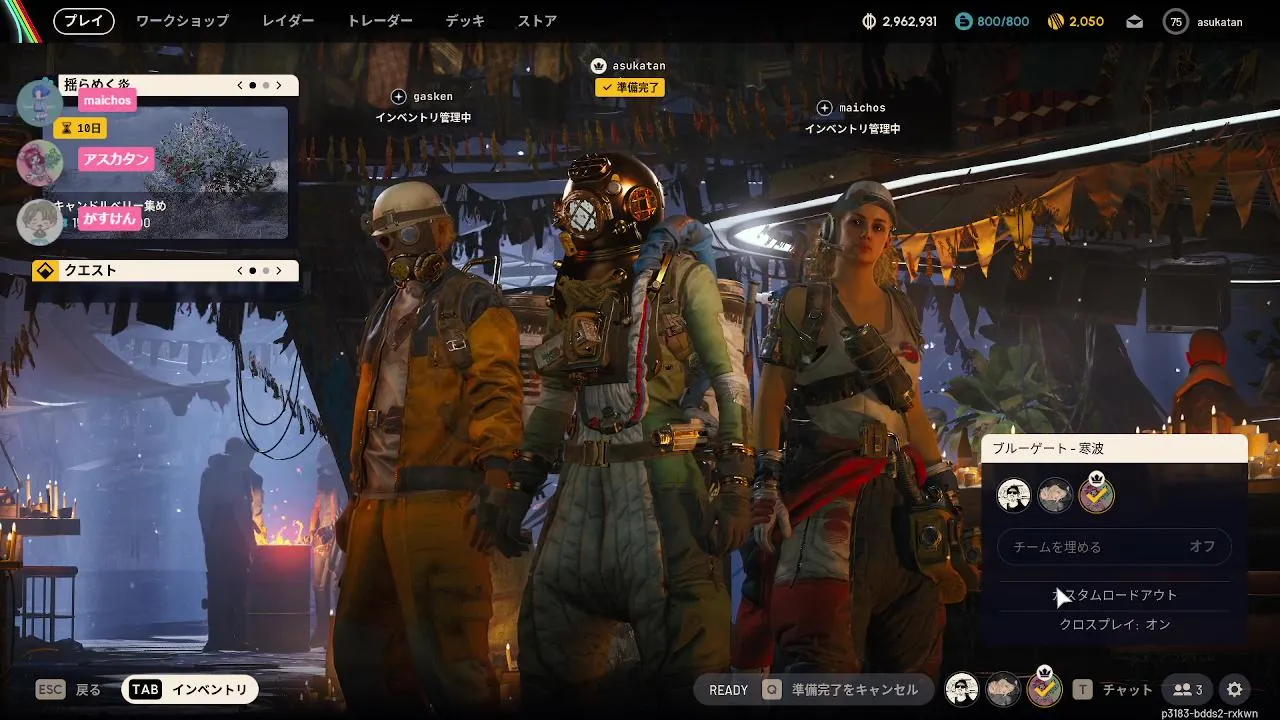This screenshot has width=1280, height=720.
Task: Click the coin currency icon beside 2,962,931
Action: pyautogui.click(x=869, y=21)
